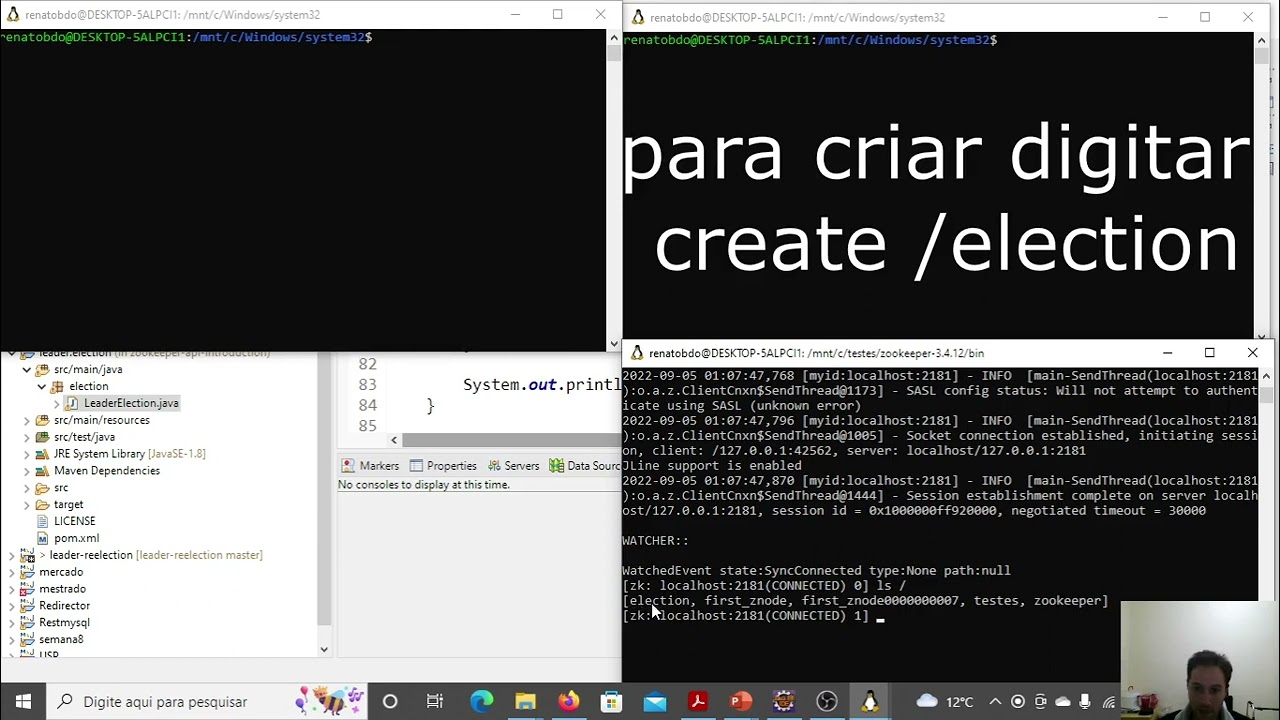Screen dimensions: 1280x720
Task: Click the mestrado project icon with error marker
Action: click(x=28, y=589)
